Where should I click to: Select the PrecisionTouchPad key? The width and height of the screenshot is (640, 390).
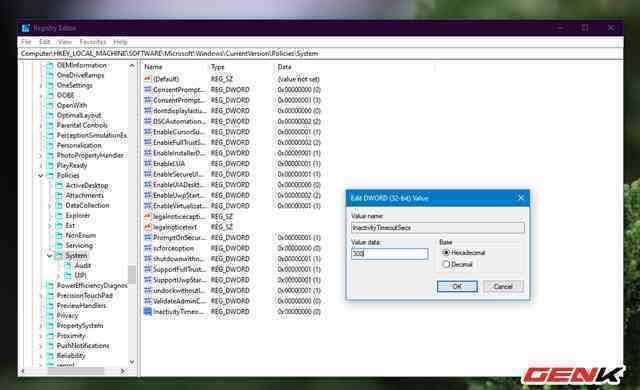pos(84,295)
